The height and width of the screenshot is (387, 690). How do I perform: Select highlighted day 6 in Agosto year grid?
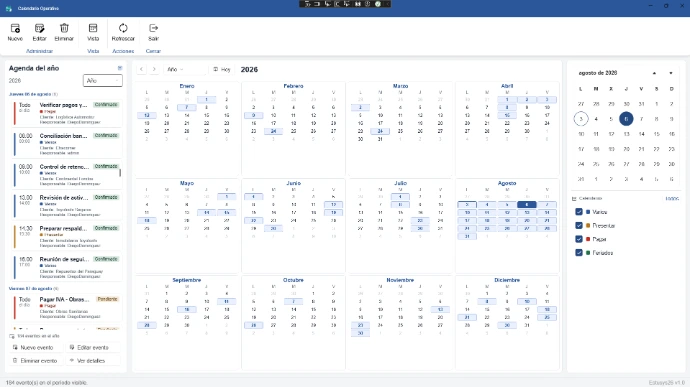527,205
